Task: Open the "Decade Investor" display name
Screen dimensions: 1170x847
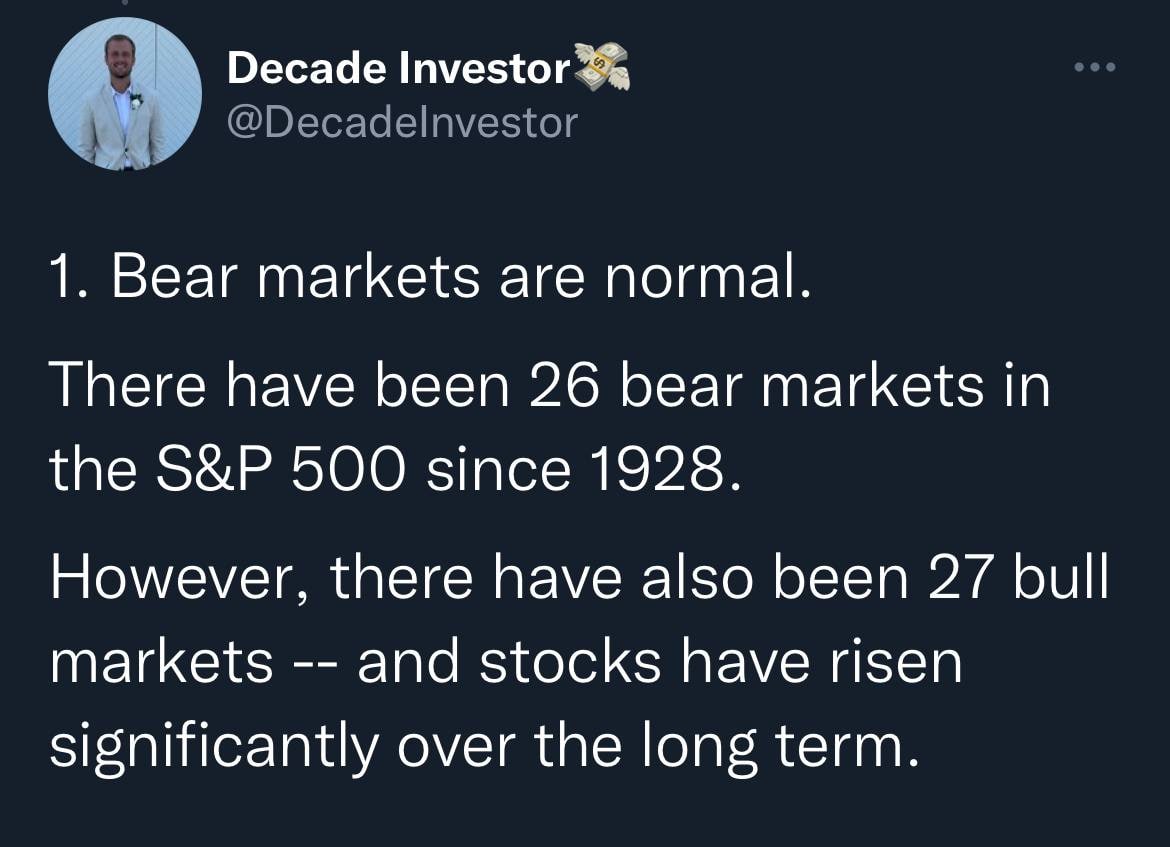Action: [x=398, y=69]
